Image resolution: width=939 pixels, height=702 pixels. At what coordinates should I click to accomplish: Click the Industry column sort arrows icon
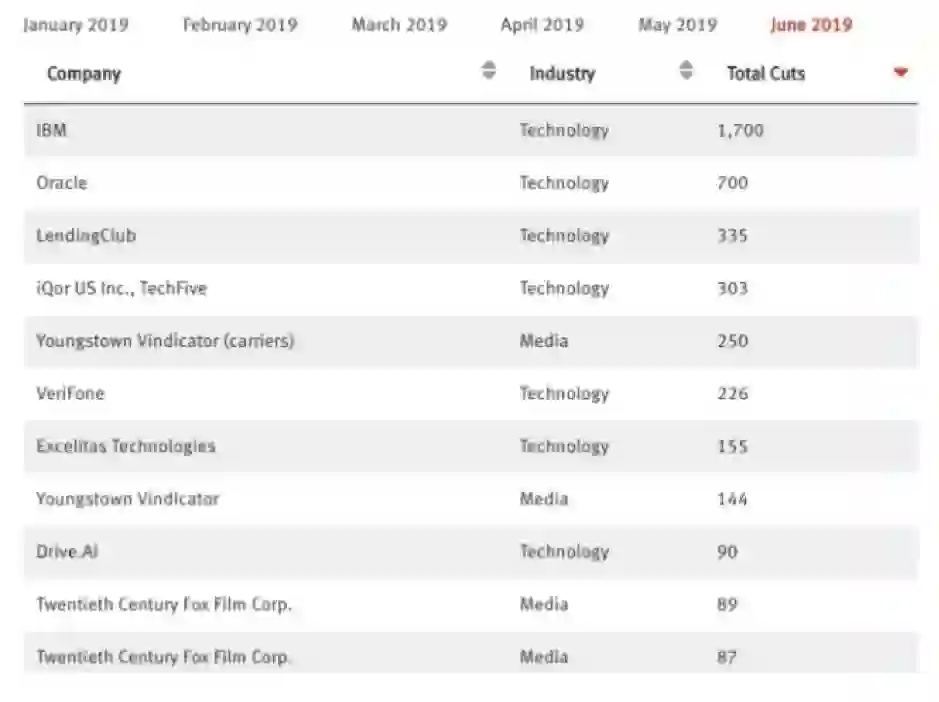[x=685, y=70]
